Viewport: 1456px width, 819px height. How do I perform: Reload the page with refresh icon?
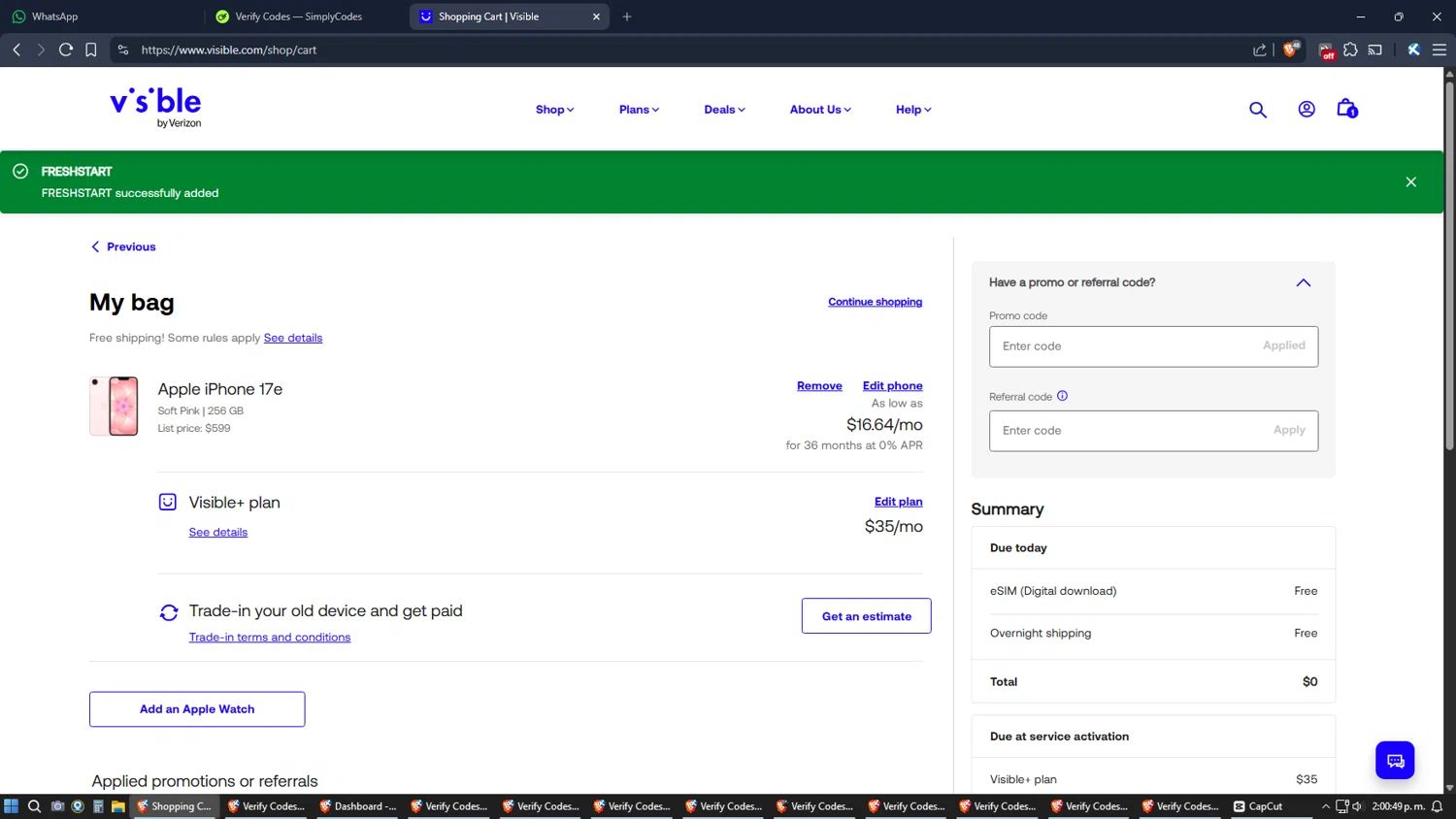coord(66,49)
